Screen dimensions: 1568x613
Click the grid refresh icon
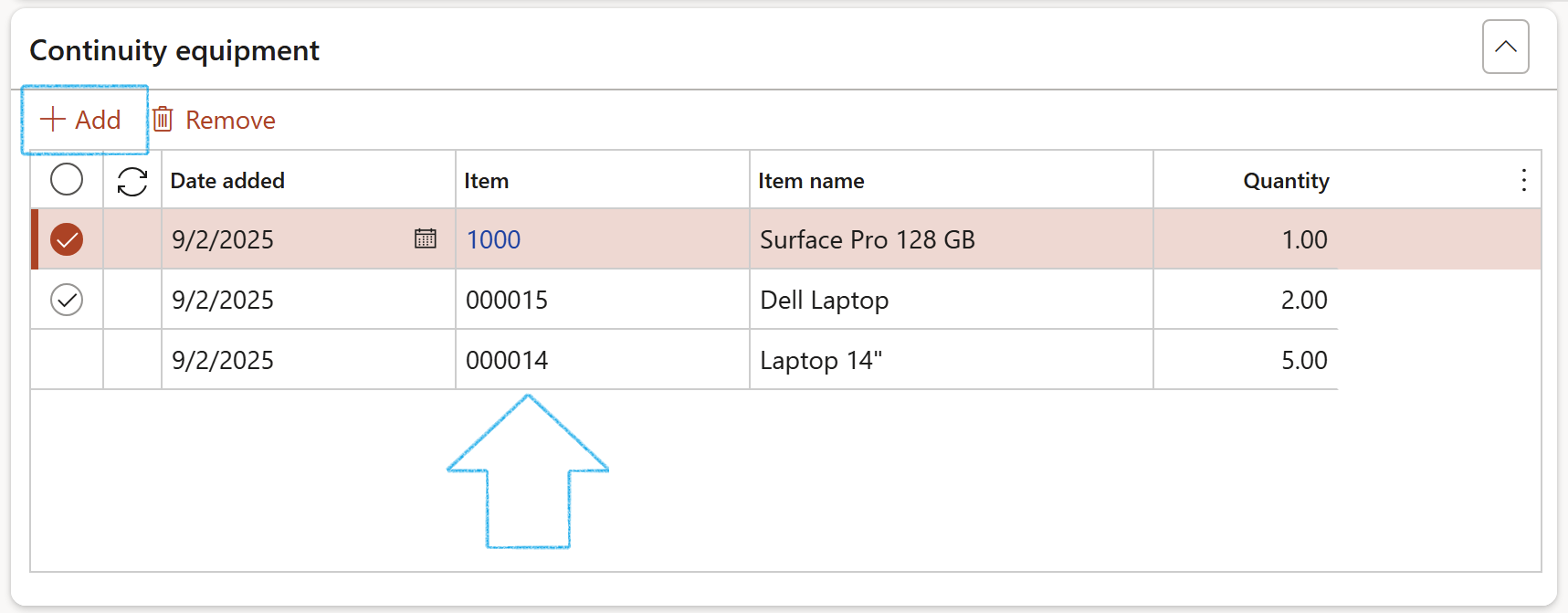(x=132, y=181)
